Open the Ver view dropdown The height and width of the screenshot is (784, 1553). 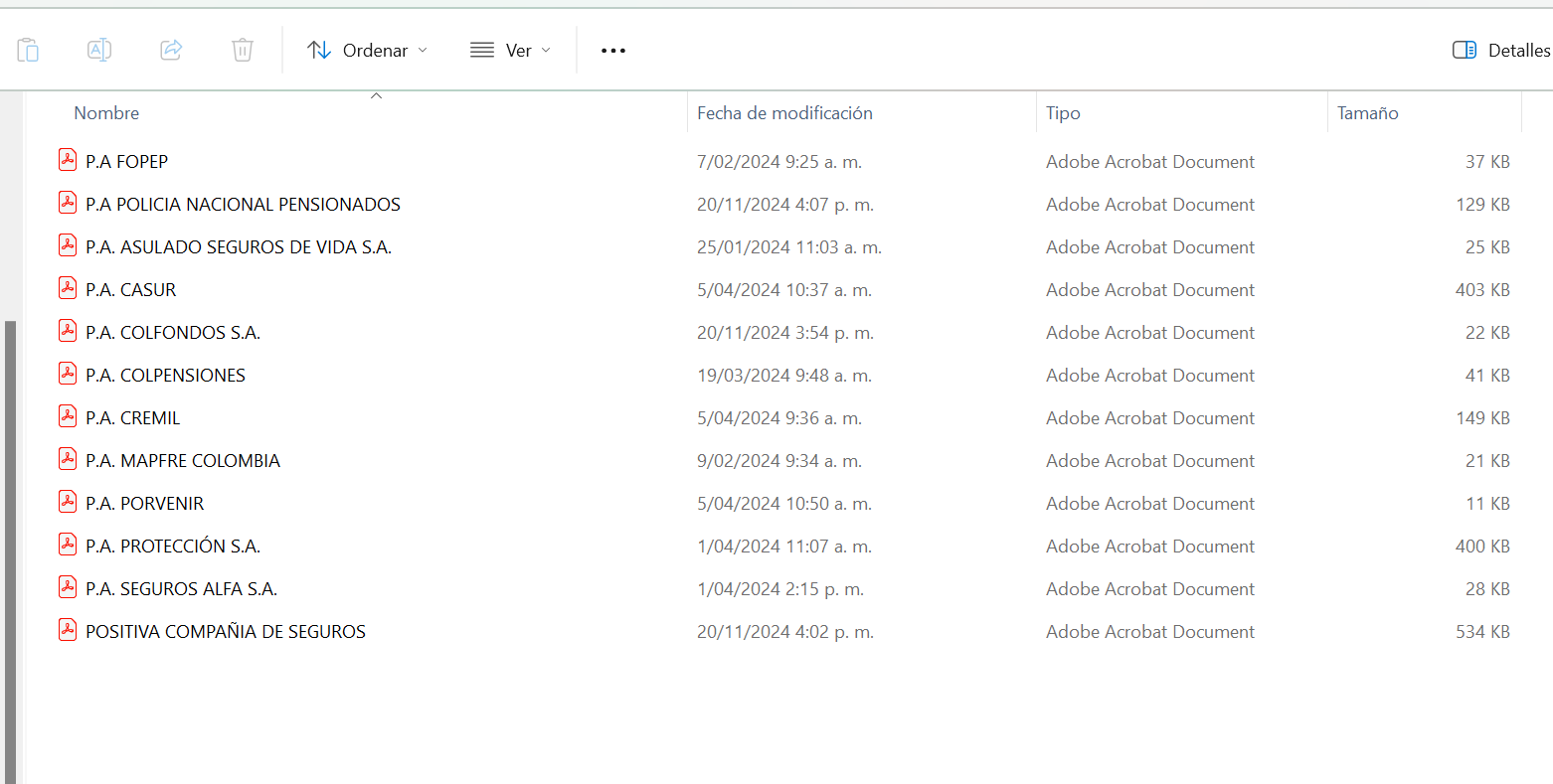click(x=510, y=50)
